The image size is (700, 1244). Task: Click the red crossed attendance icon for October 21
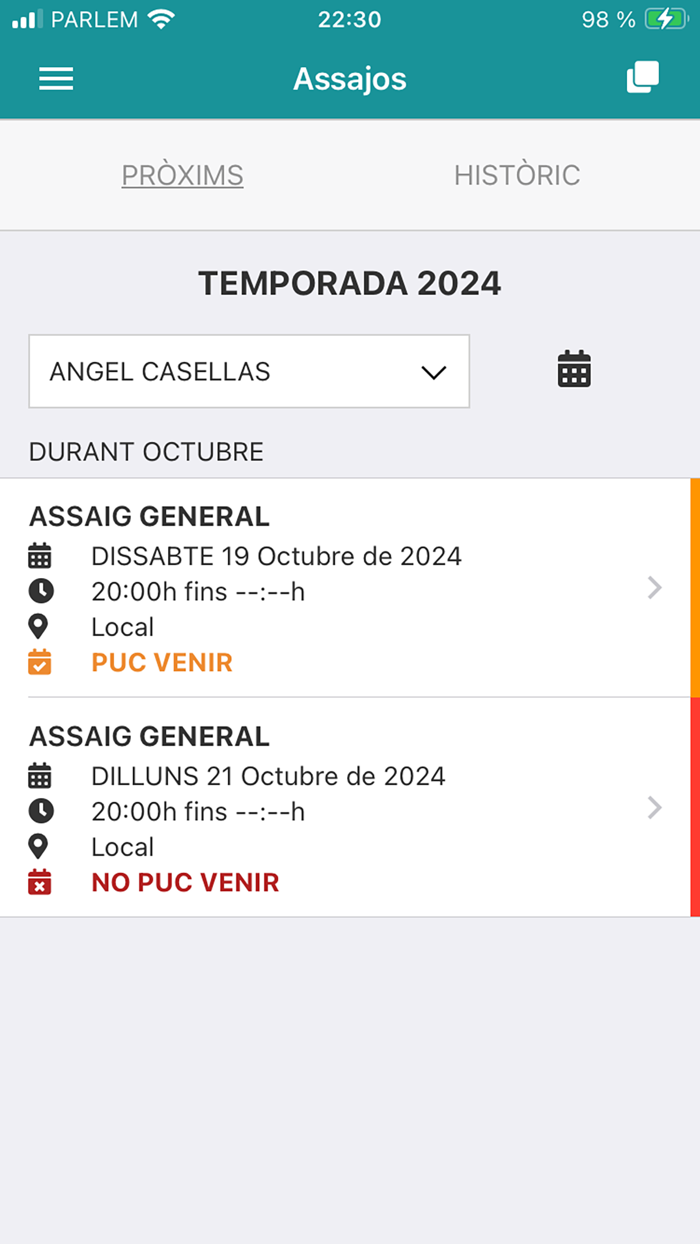click(40, 882)
